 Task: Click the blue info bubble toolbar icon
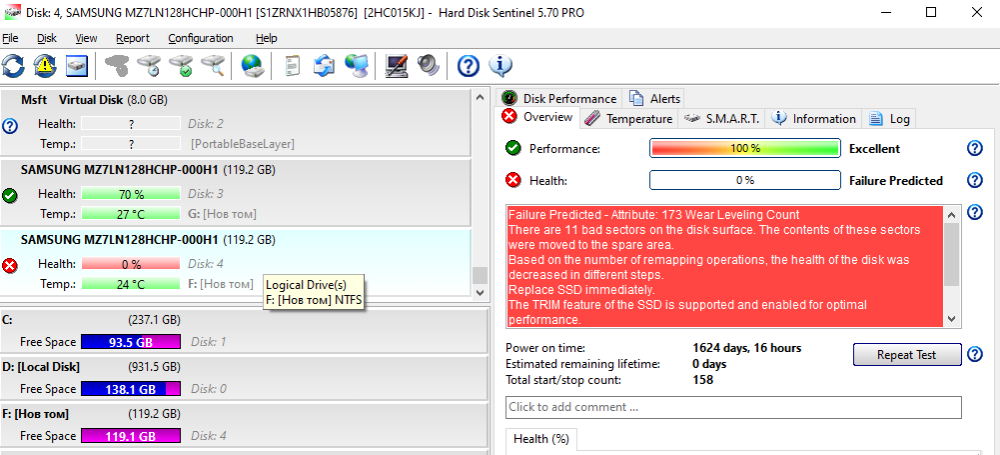[x=501, y=66]
